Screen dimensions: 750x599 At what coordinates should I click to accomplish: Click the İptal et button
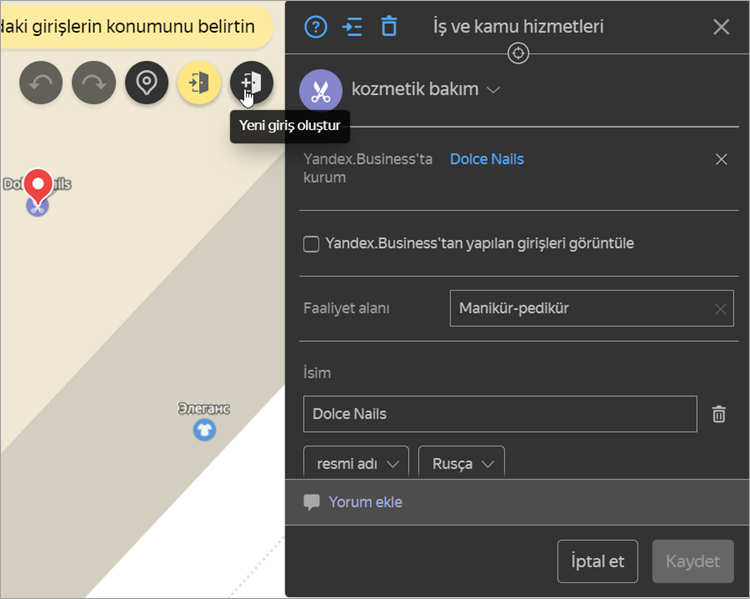tap(597, 561)
